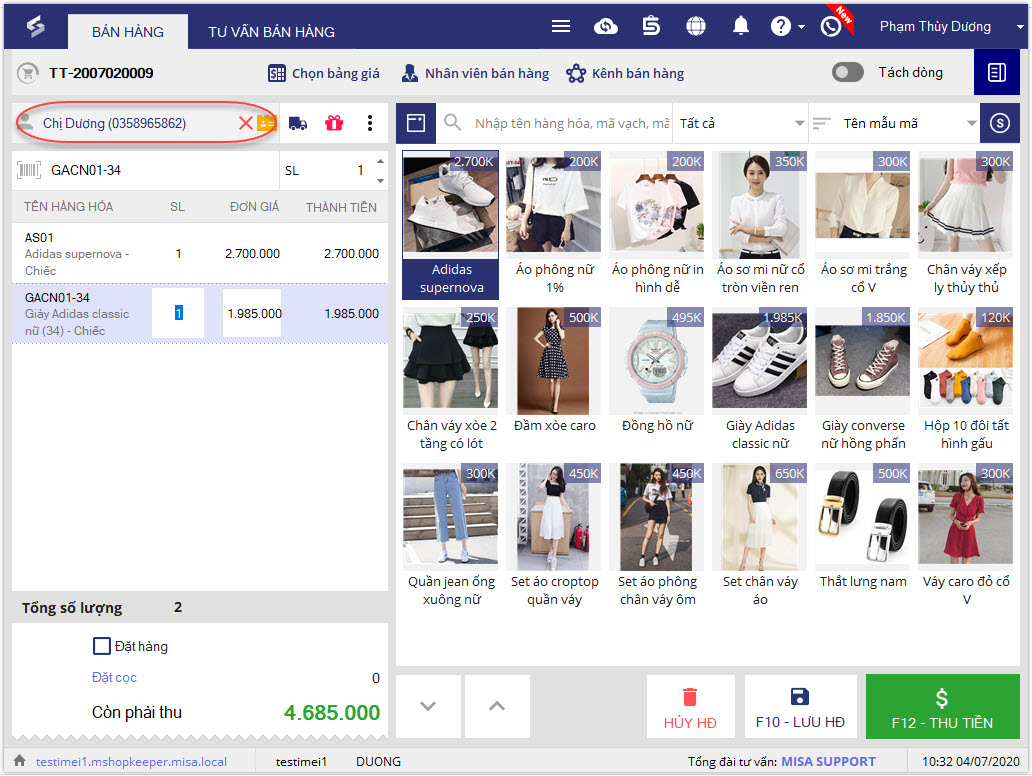Open Kênh bán hàng selector

pyautogui.click(x=625, y=73)
